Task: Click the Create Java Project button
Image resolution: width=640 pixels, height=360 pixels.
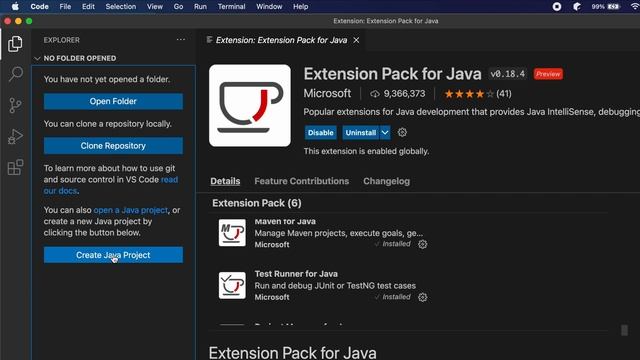Action: 113,255
